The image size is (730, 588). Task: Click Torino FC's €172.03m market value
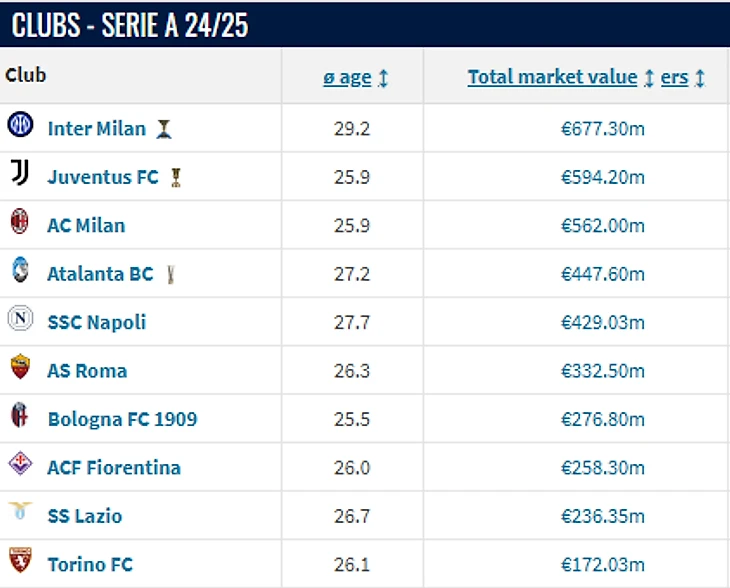click(603, 564)
